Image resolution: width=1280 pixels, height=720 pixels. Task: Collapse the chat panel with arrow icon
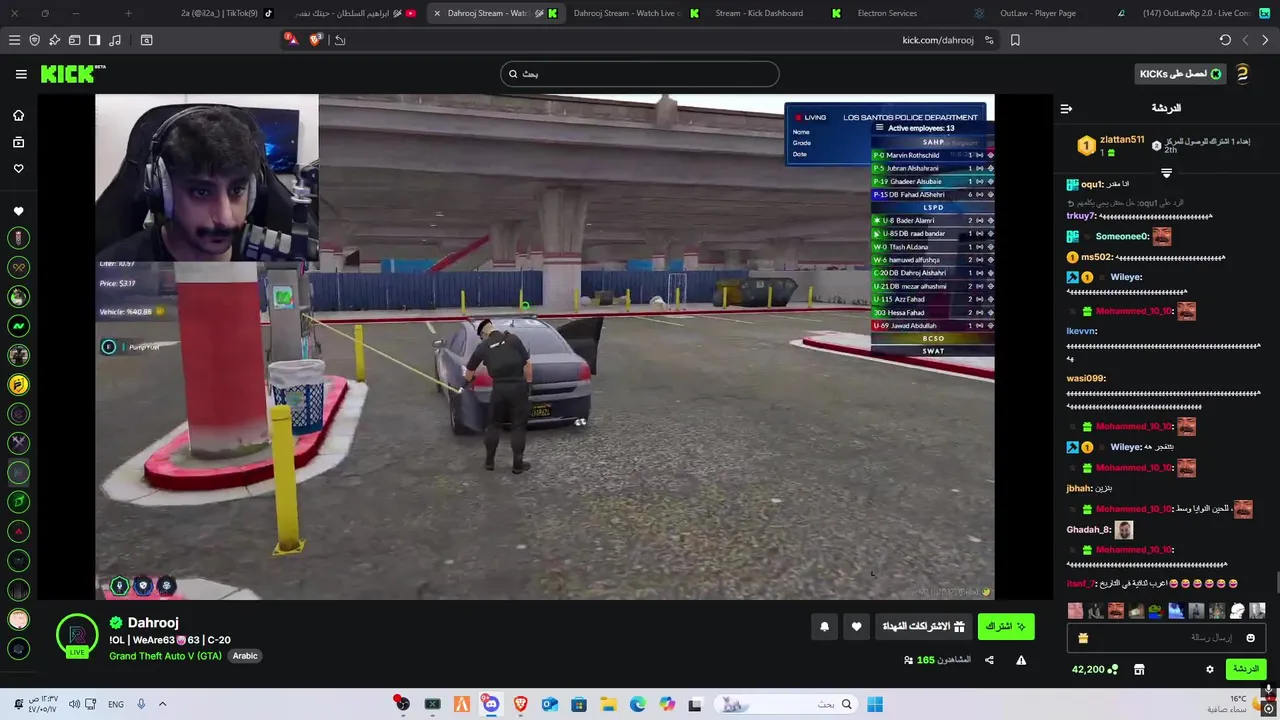[1066, 108]
